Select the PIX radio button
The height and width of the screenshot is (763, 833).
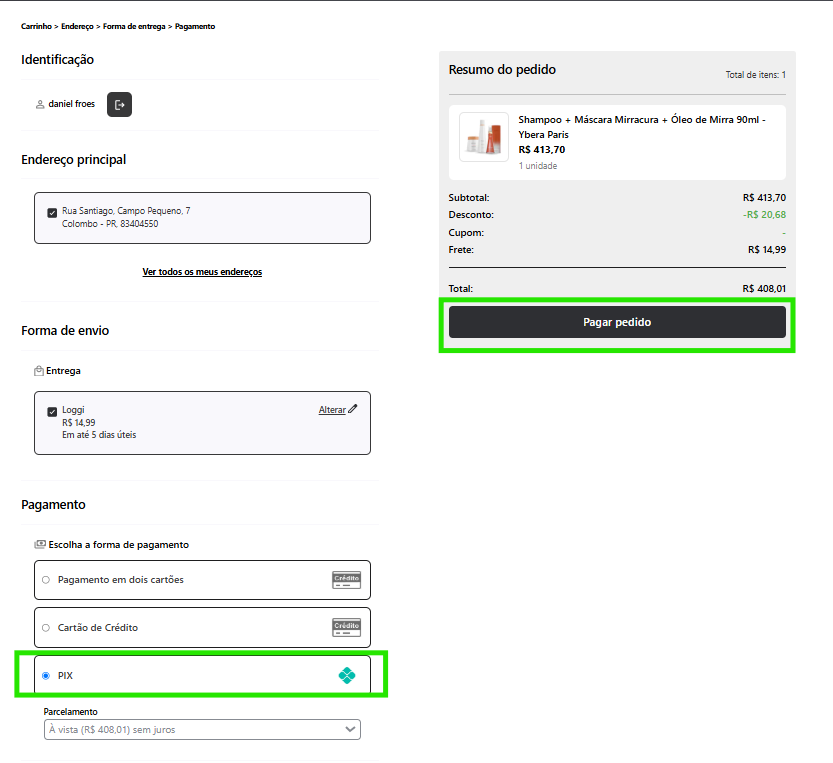pyautogui.click(x=46, y=676)
